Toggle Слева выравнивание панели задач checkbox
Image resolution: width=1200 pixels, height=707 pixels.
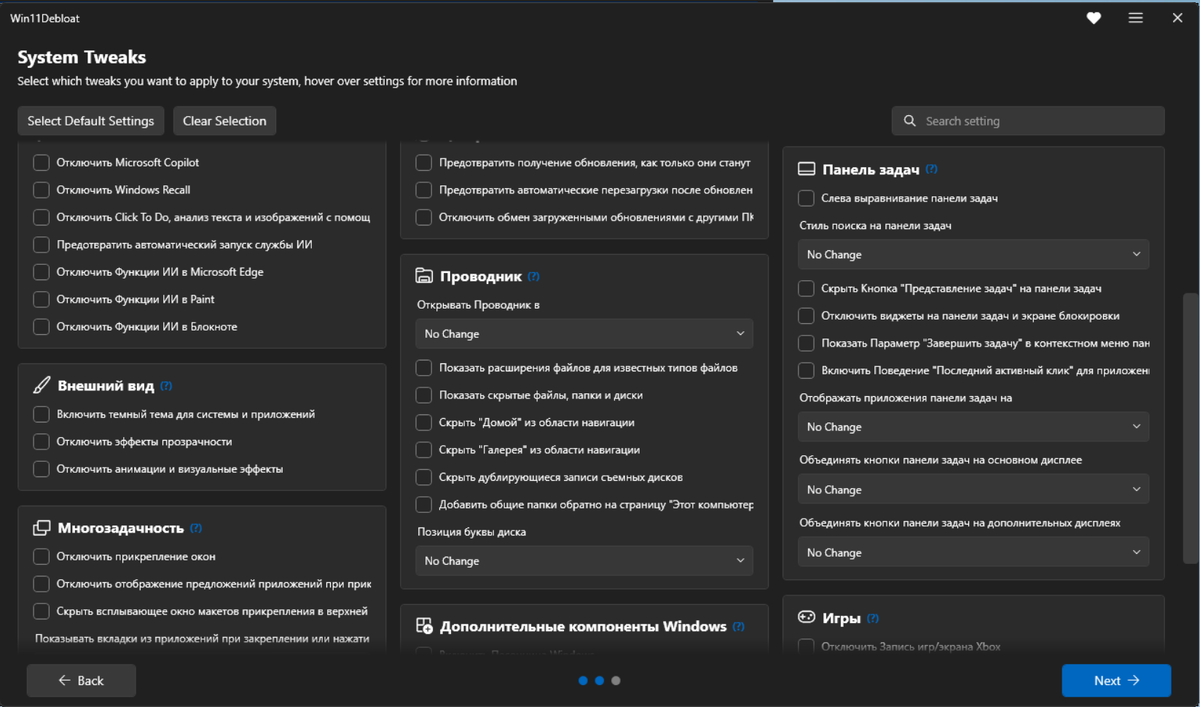[x=806, y=199]
